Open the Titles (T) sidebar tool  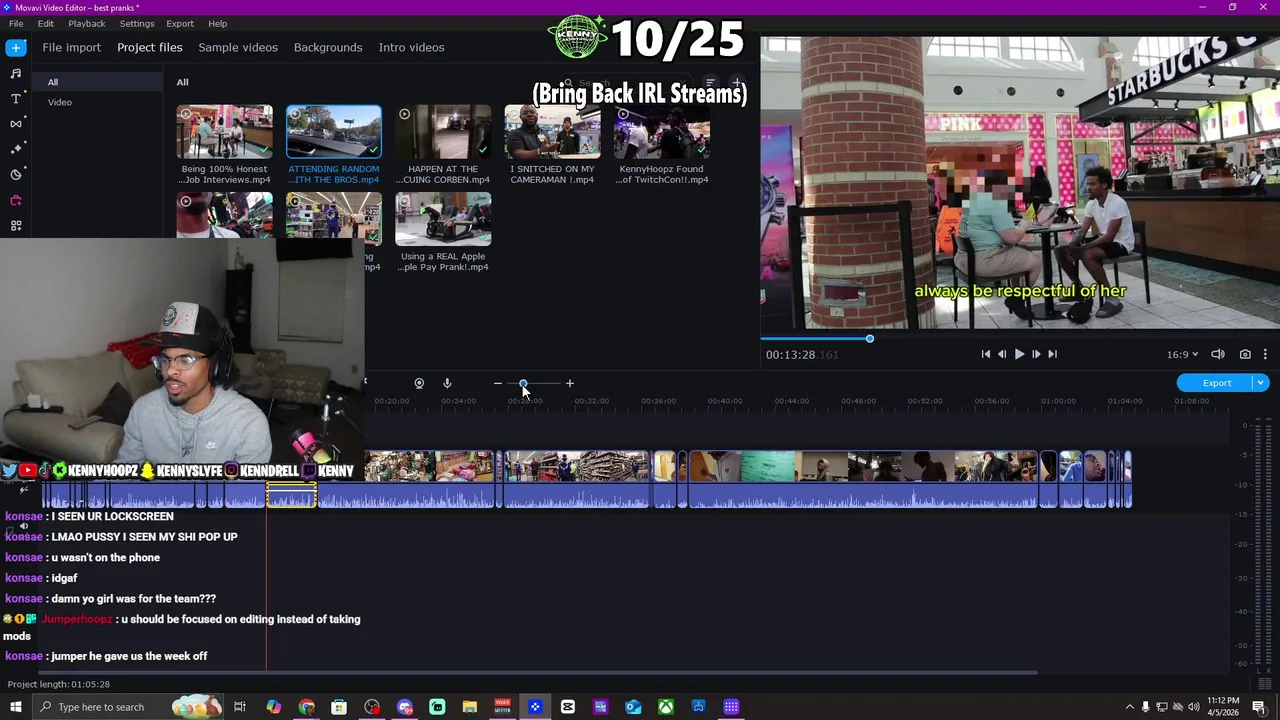pos(16,99)
